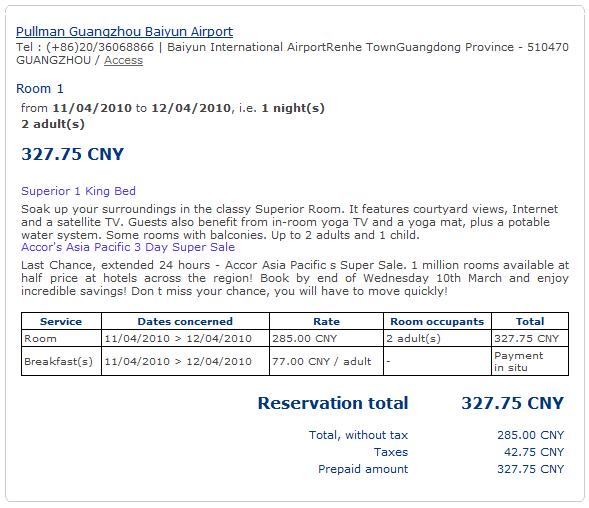Click the Total column header
The height and width of the screenshot is (508, 589).
point(530,322)
